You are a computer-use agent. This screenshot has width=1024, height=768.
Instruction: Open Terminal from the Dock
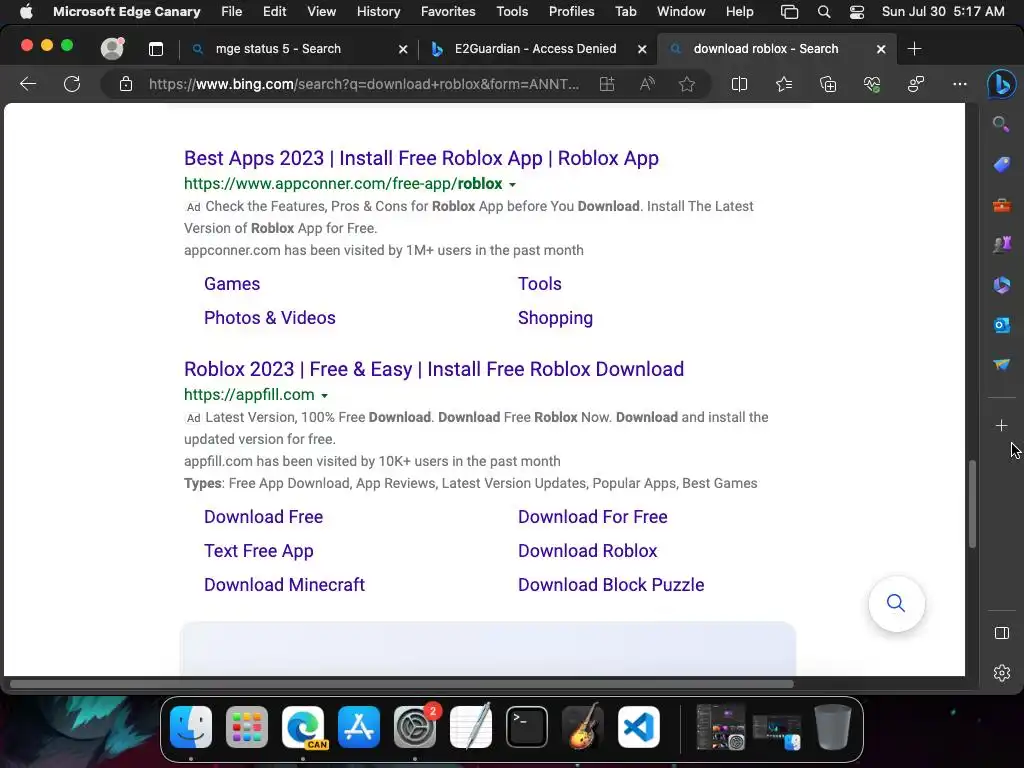coord(526,727)
